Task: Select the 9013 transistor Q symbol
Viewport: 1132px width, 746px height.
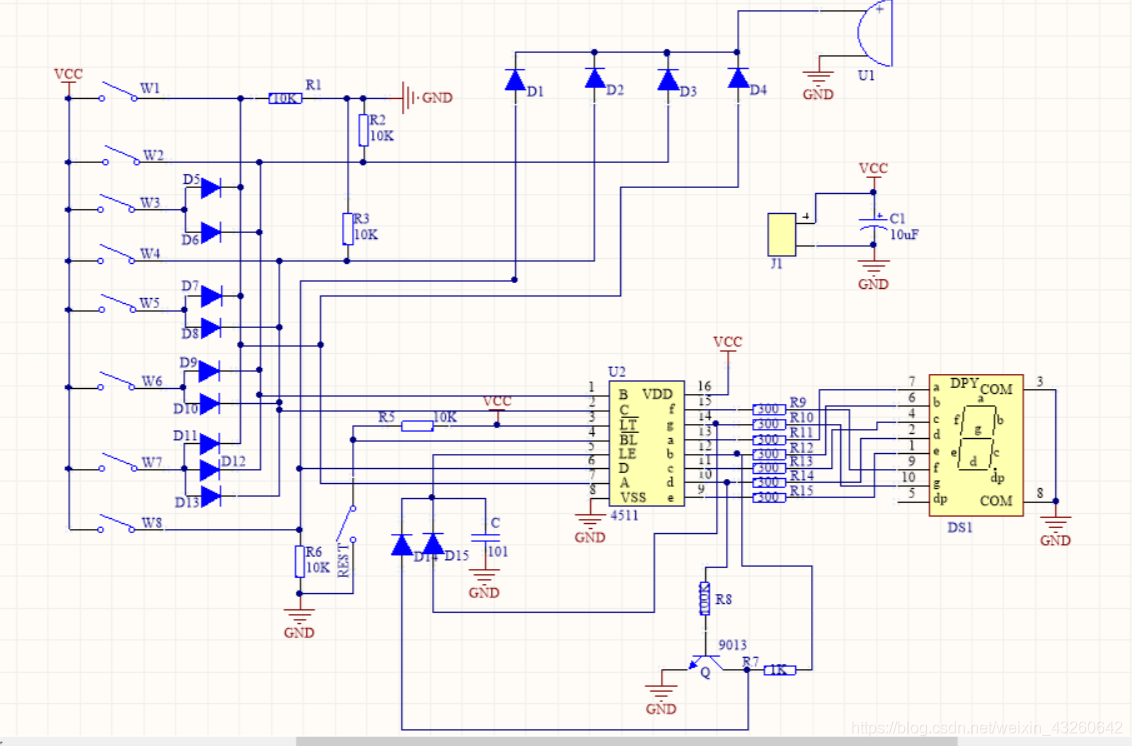Action: pyautogui.click(x=705, y=664)
